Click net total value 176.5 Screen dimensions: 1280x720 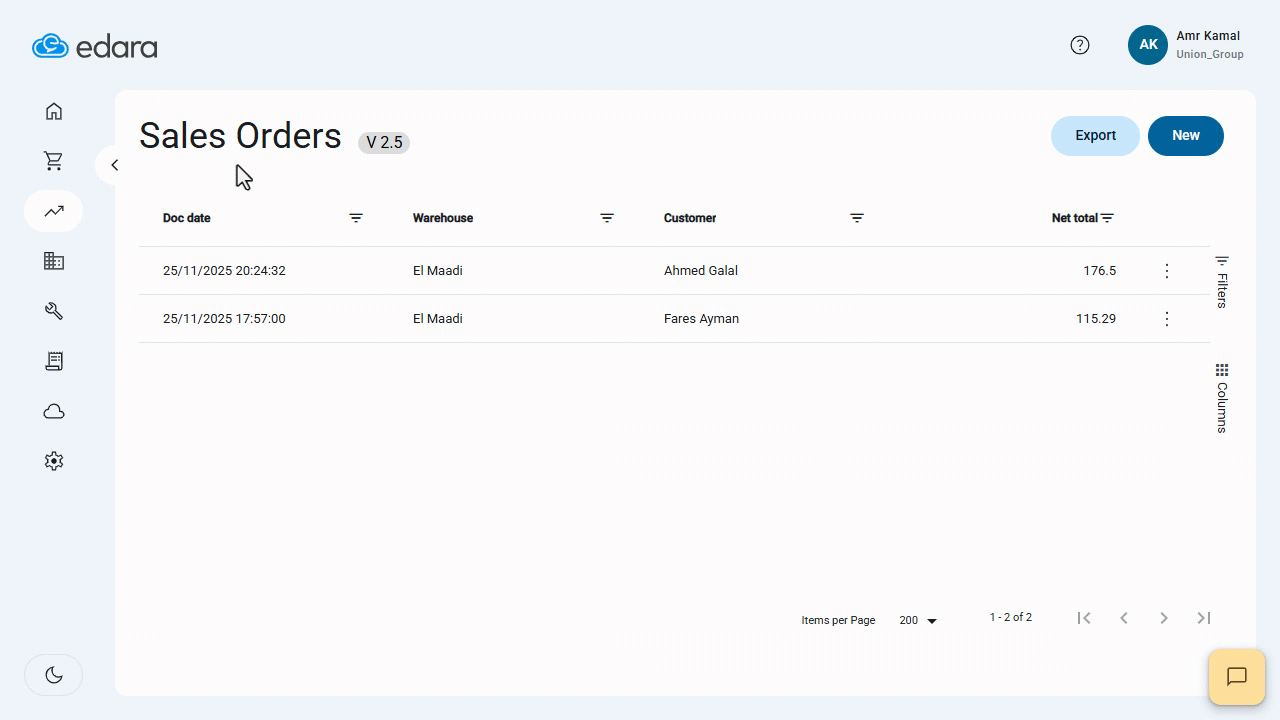click(1100, 271)
